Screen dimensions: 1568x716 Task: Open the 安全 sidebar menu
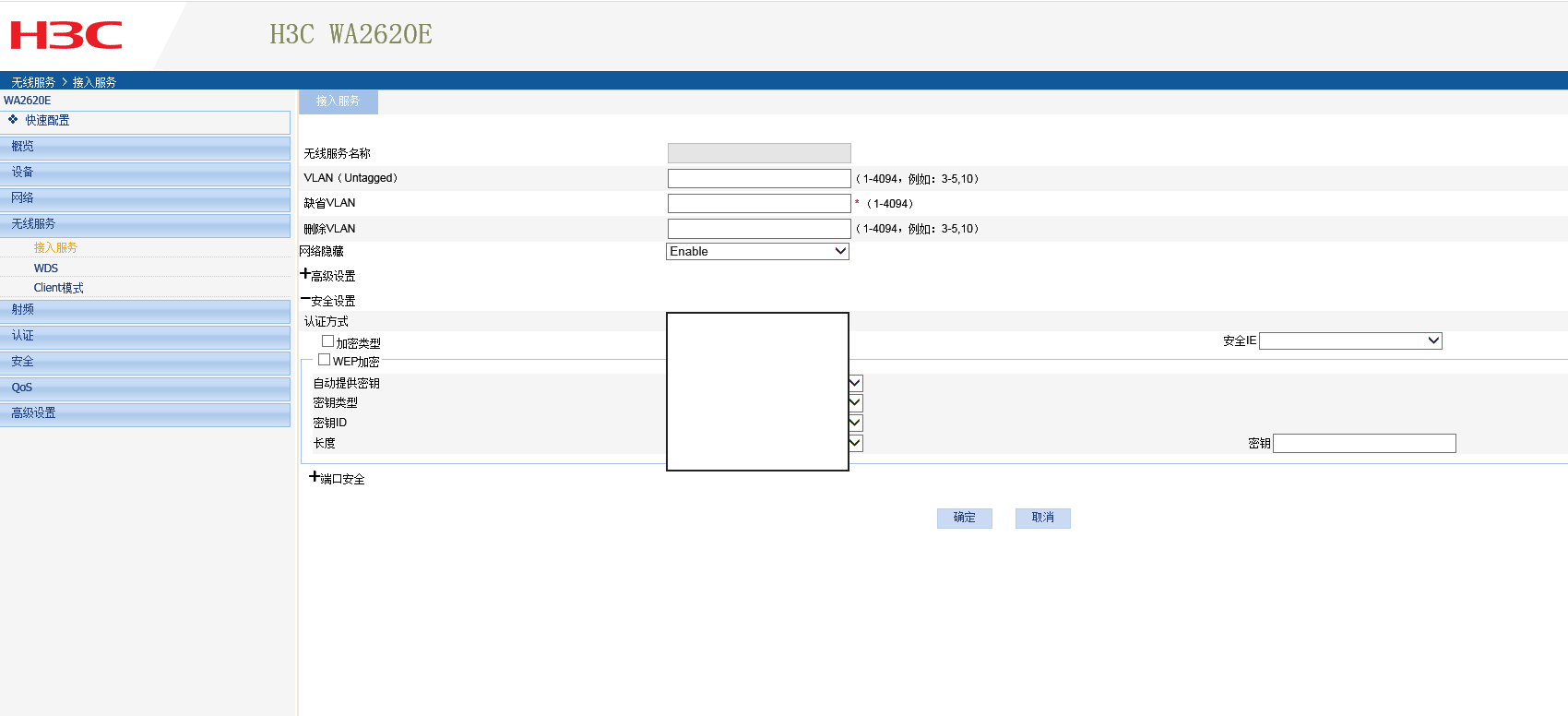145,362
